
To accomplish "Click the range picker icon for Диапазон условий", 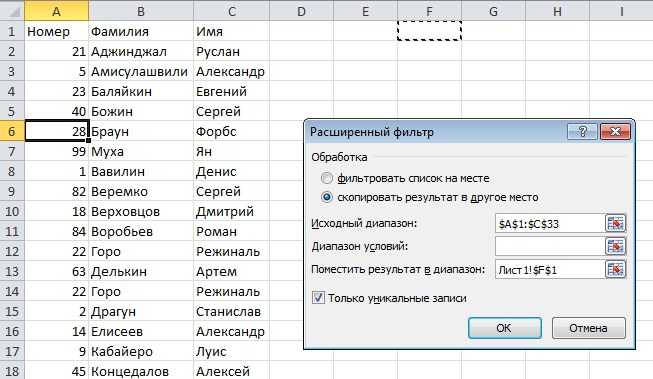I will [x=615, y=247].
